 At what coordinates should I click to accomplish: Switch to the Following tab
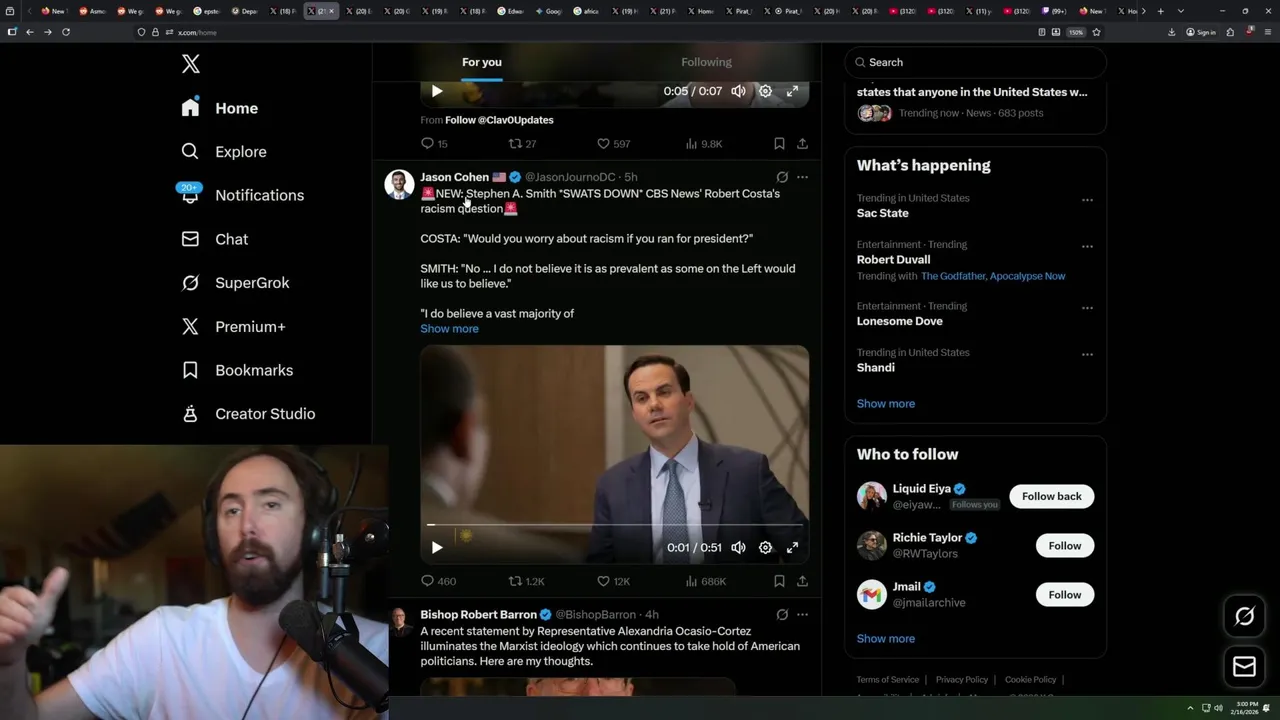(706, 62)
